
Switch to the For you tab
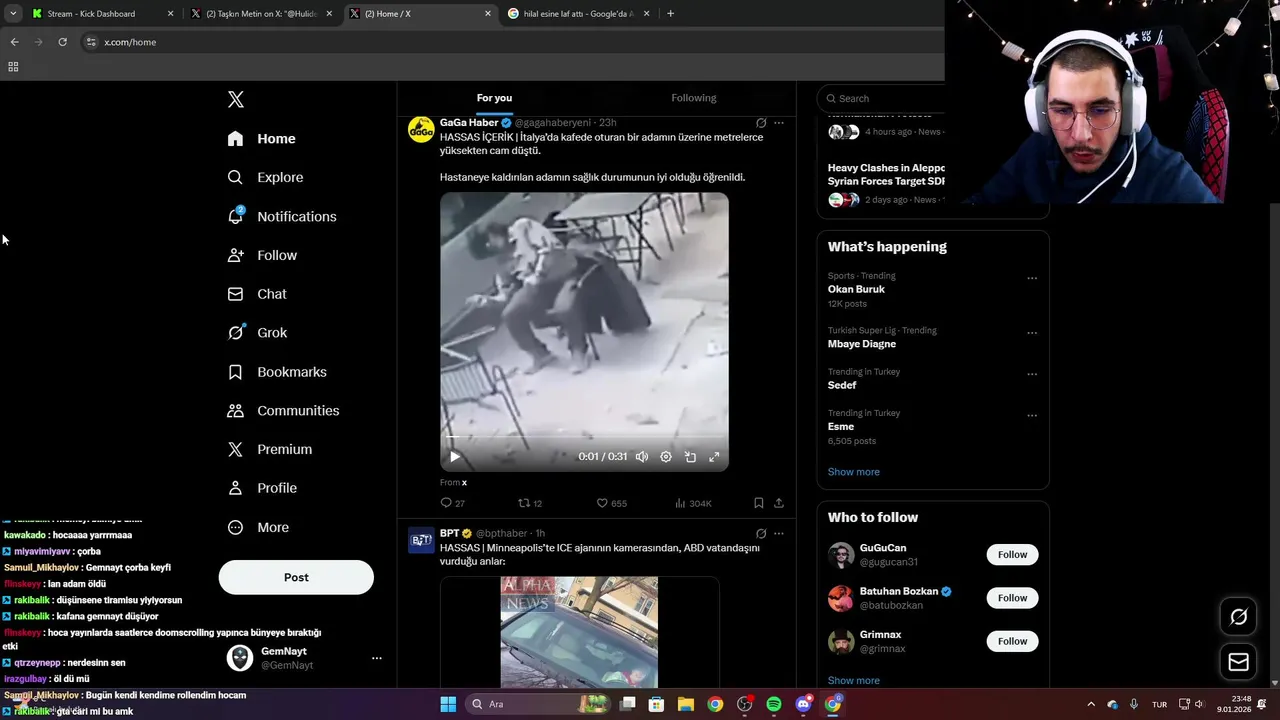494,98
